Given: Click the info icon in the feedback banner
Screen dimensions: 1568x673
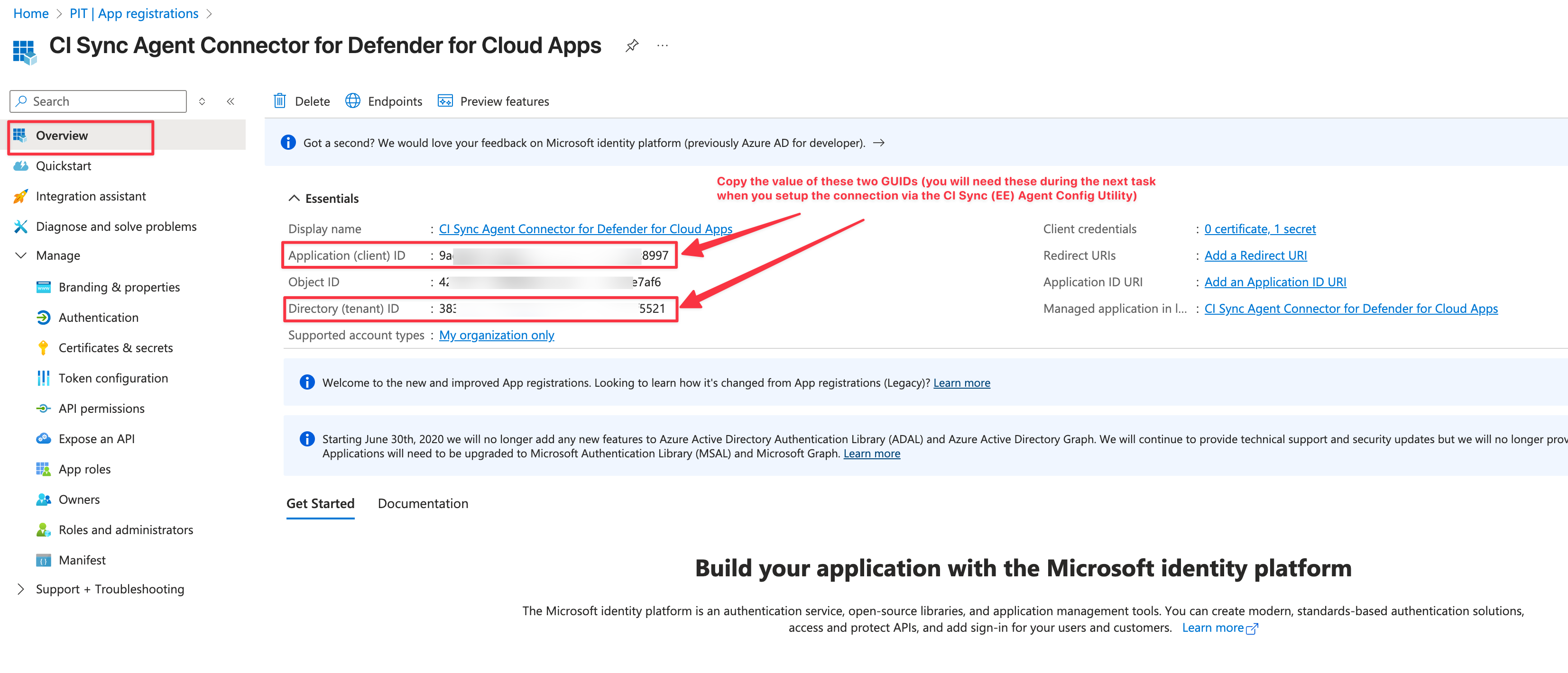Looking at the screenshot, I should coord(288,142).
